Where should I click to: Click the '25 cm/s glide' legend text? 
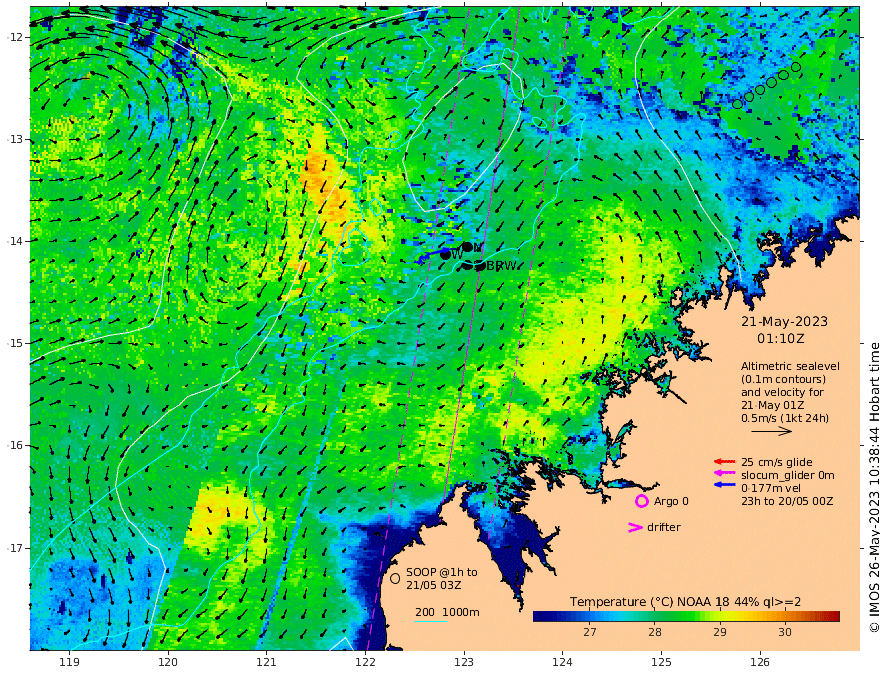[x=777, y=462]
